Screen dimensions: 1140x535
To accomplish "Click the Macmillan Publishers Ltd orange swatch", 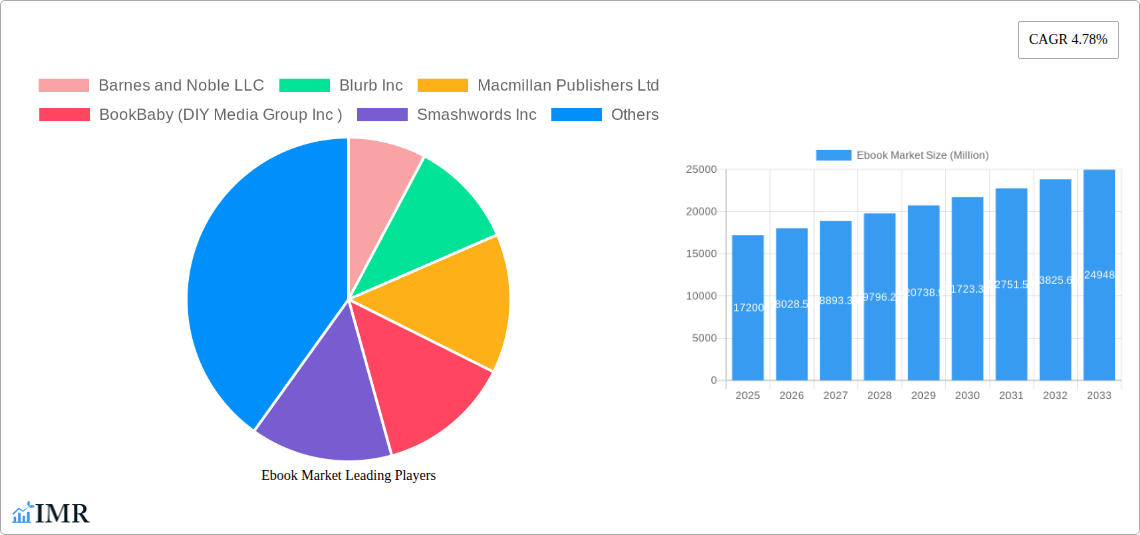I will point(443,85).
